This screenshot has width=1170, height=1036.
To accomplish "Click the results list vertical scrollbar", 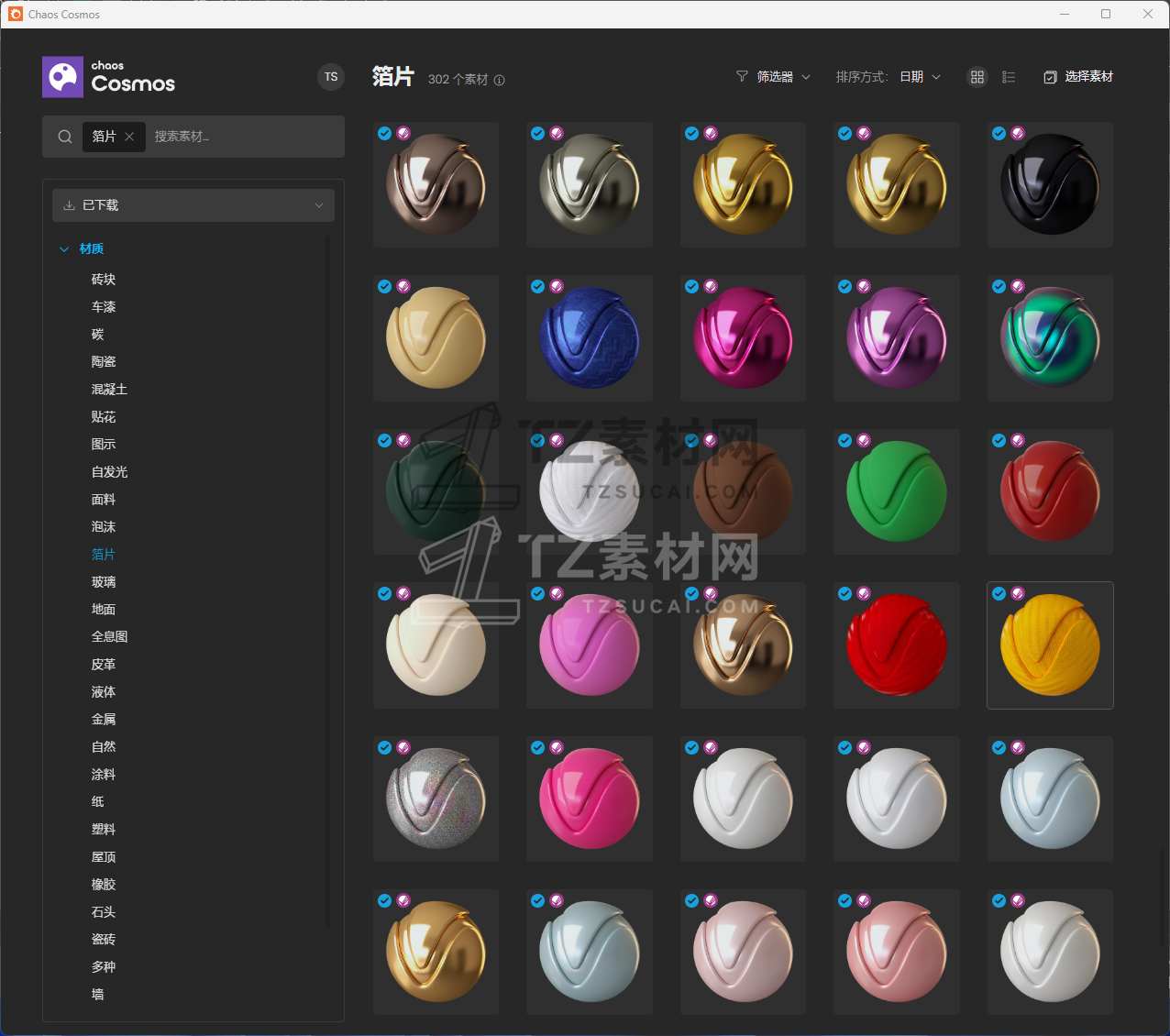I will point(1163,898).
